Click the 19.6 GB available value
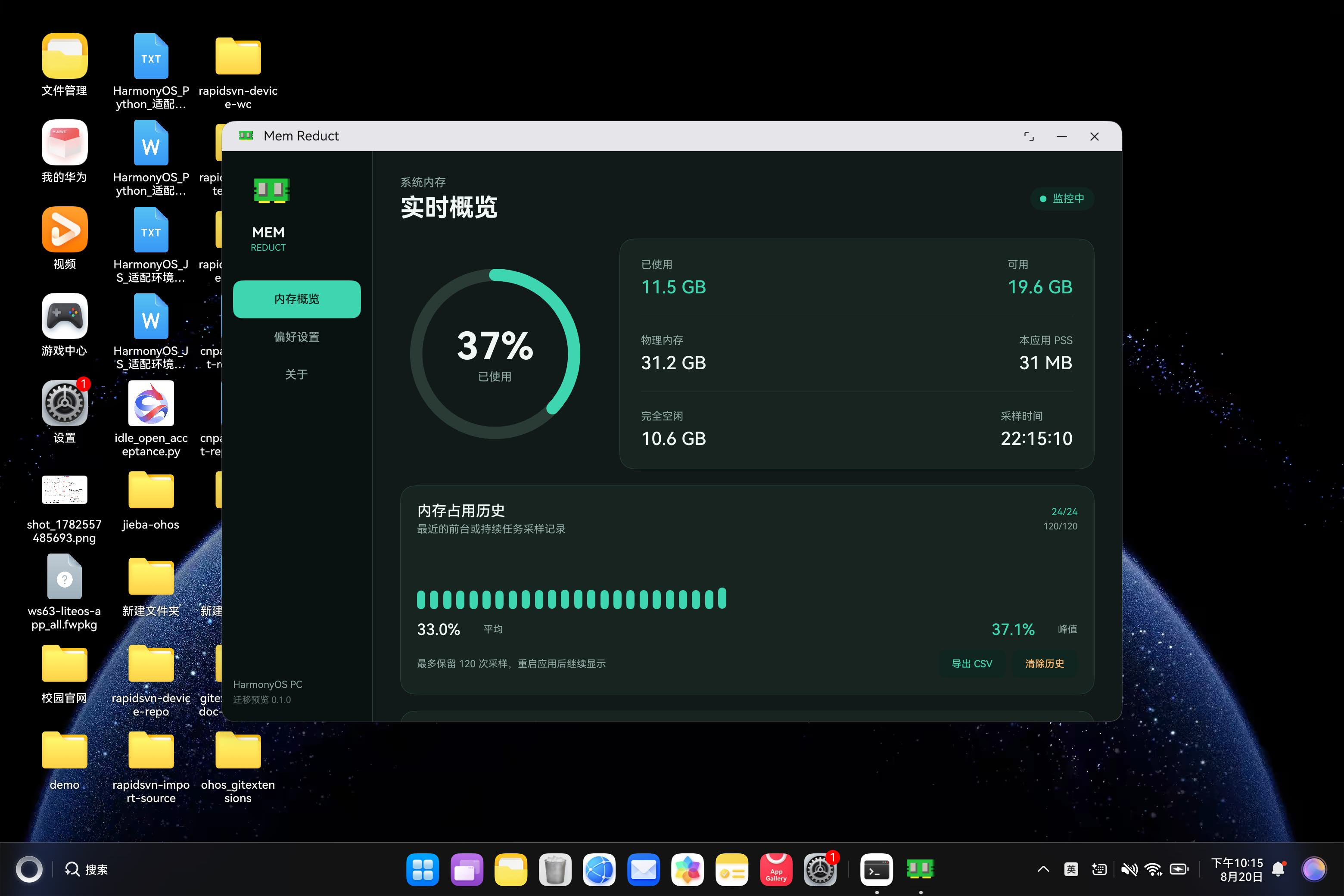Image resolution: width=1344 pixels, height=896 pixels. coord(1040,287)
